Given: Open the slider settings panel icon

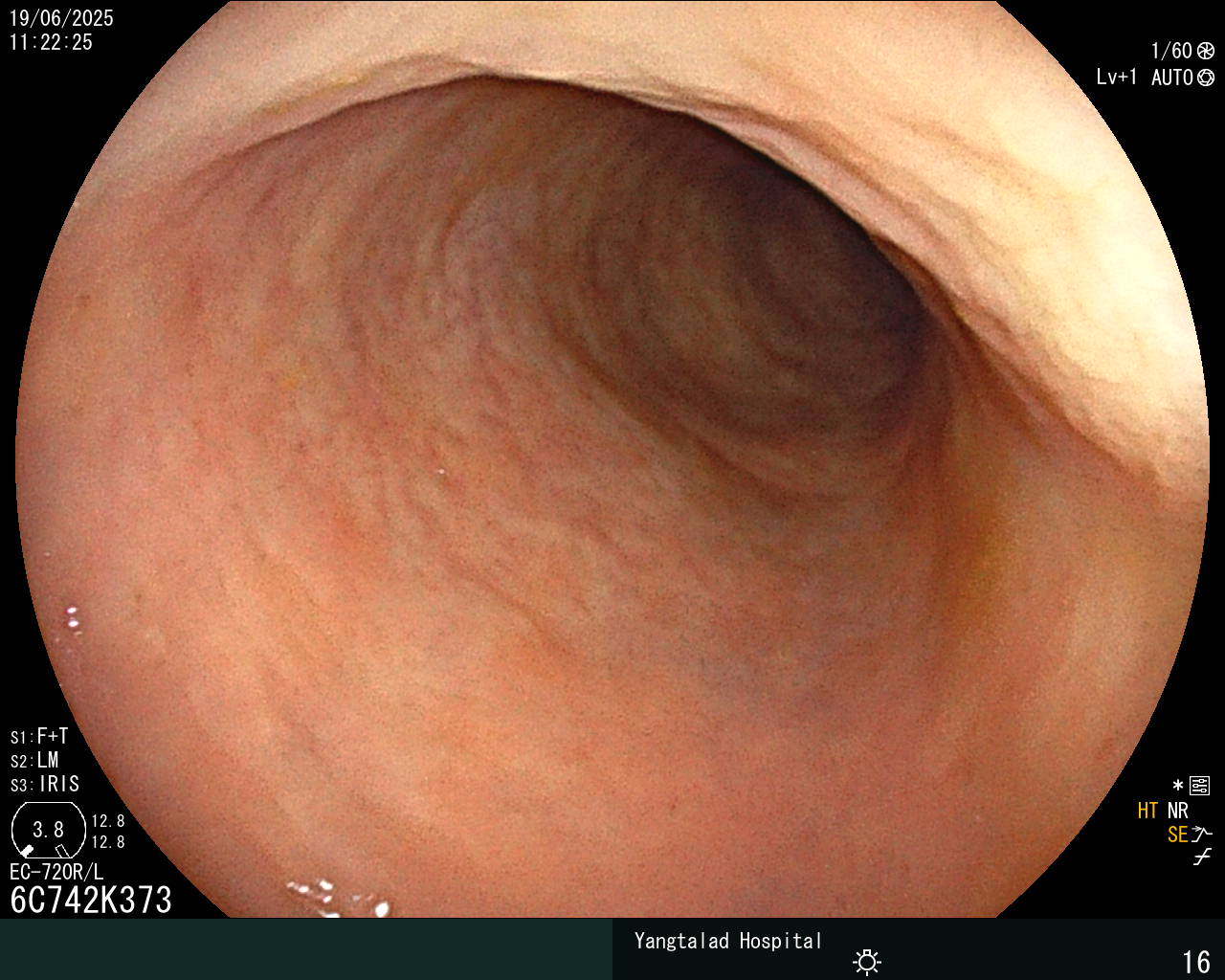Looking at the screenshot, I should (1199, 787).
